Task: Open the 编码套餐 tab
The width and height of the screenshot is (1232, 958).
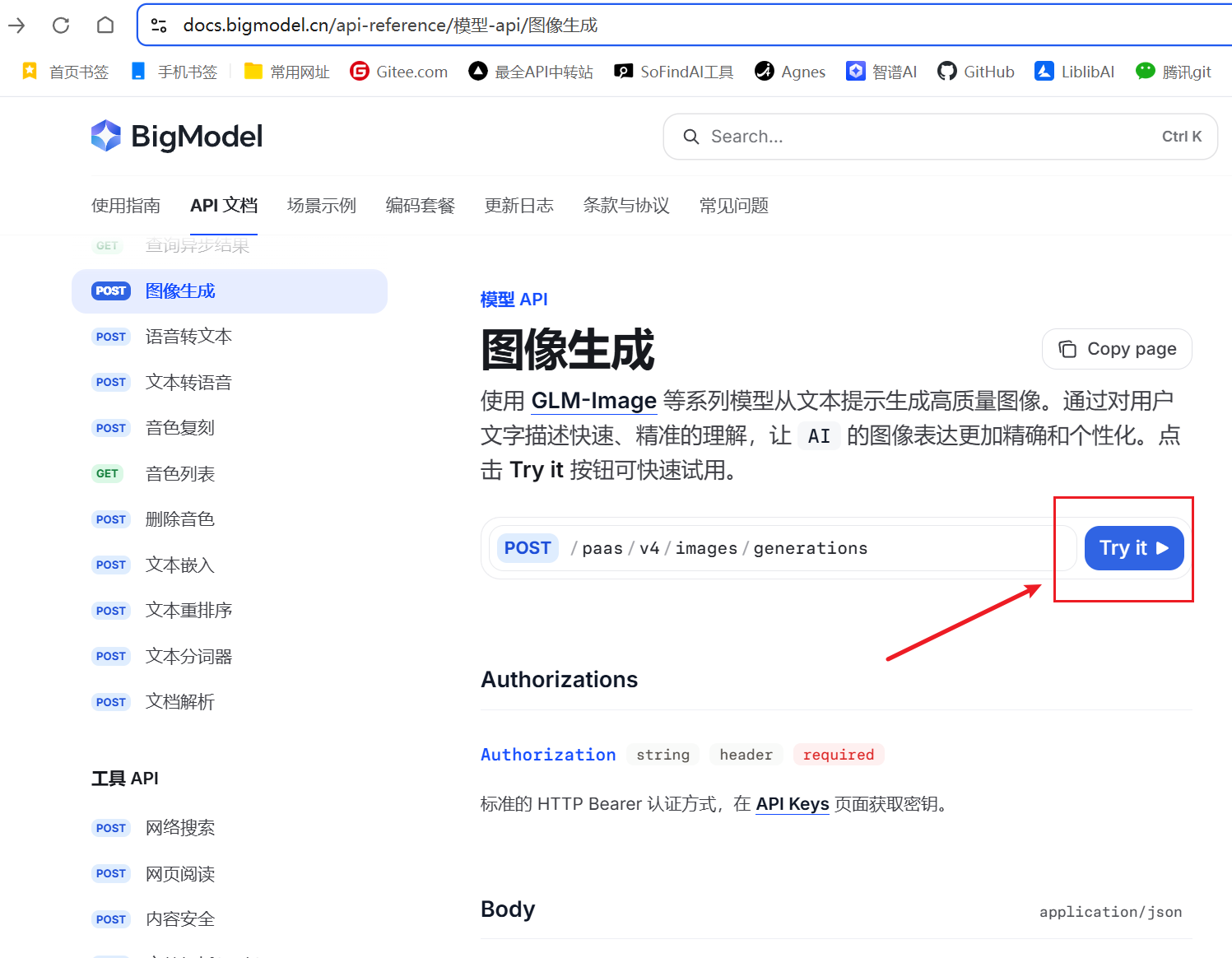Action: coord(421,206)
